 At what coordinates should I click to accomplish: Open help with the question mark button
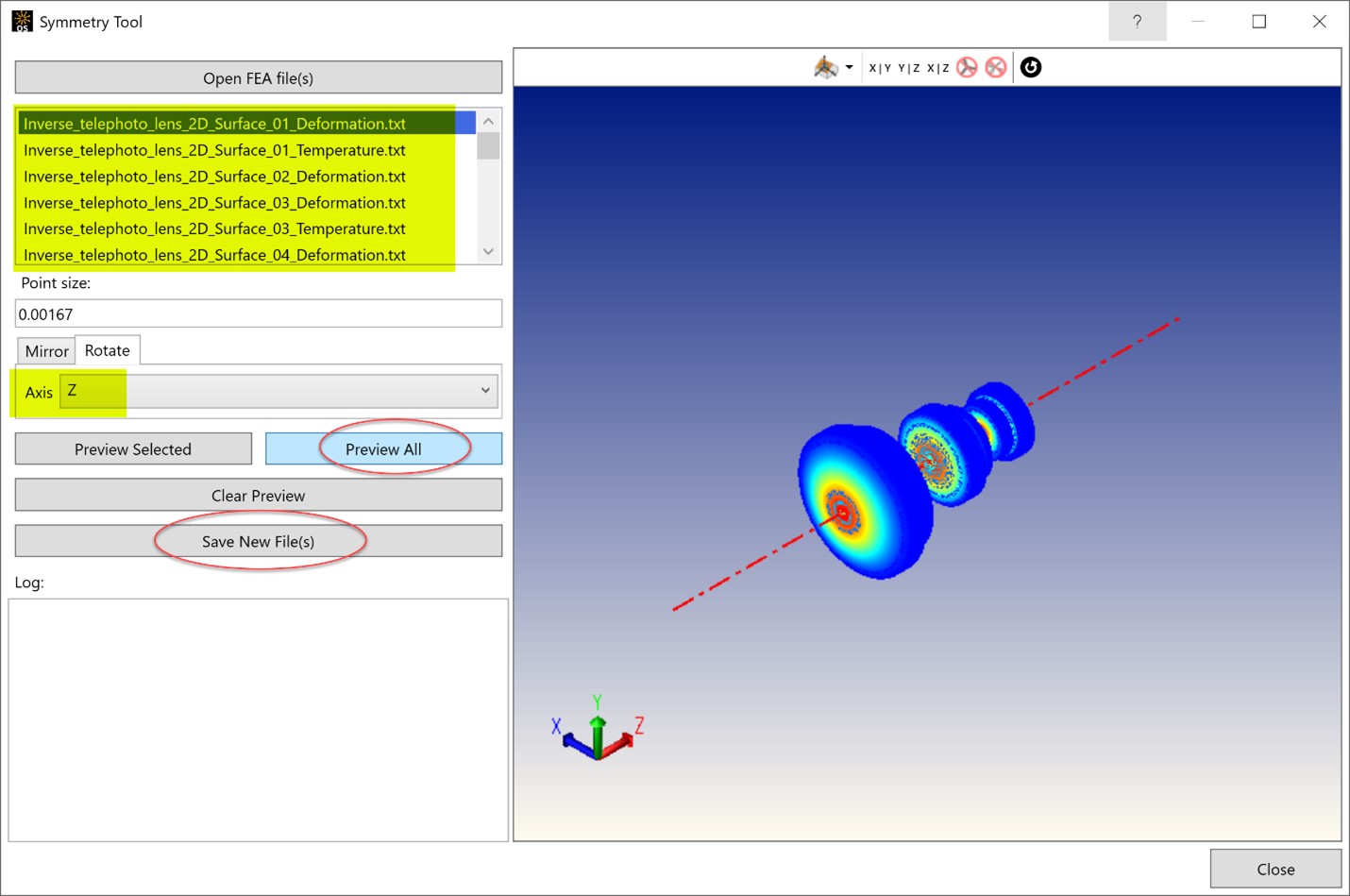pyautogui.click(x=1137, y=21)
